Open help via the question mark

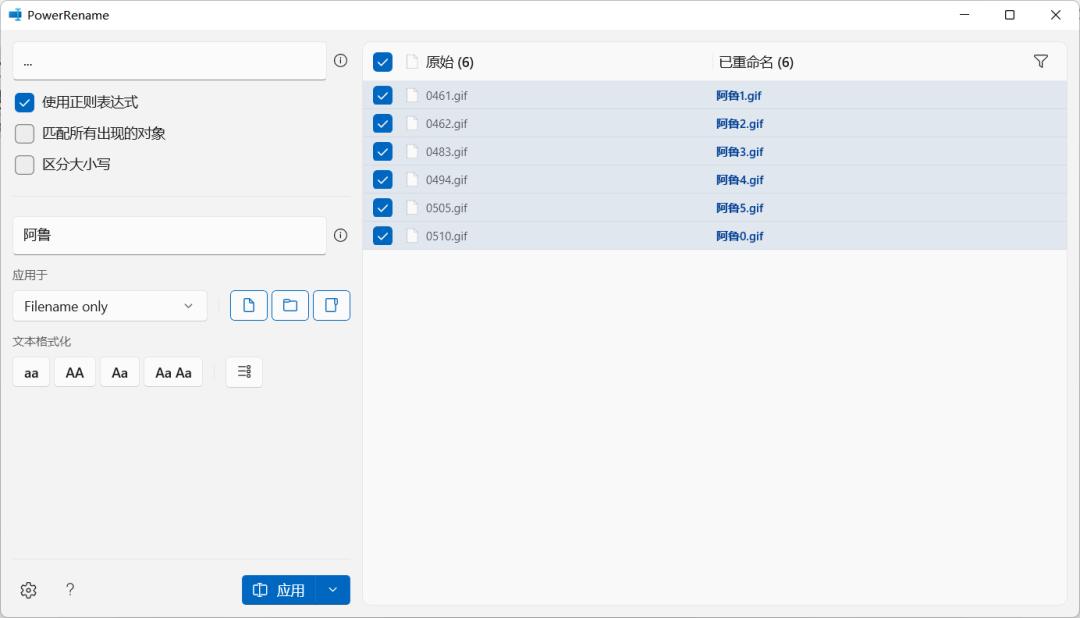(x=69, y=590)
